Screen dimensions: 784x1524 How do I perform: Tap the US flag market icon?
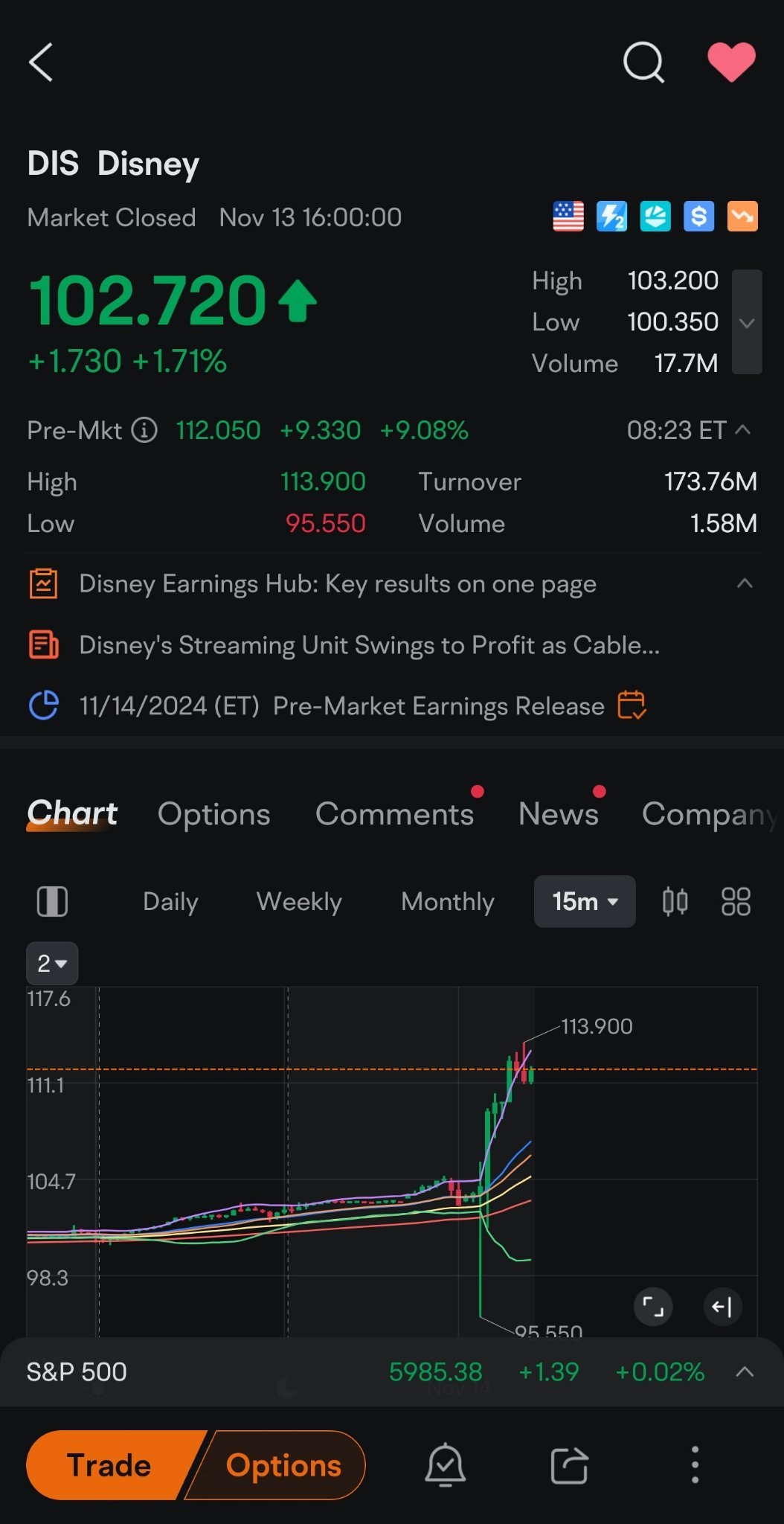[568, 217]
